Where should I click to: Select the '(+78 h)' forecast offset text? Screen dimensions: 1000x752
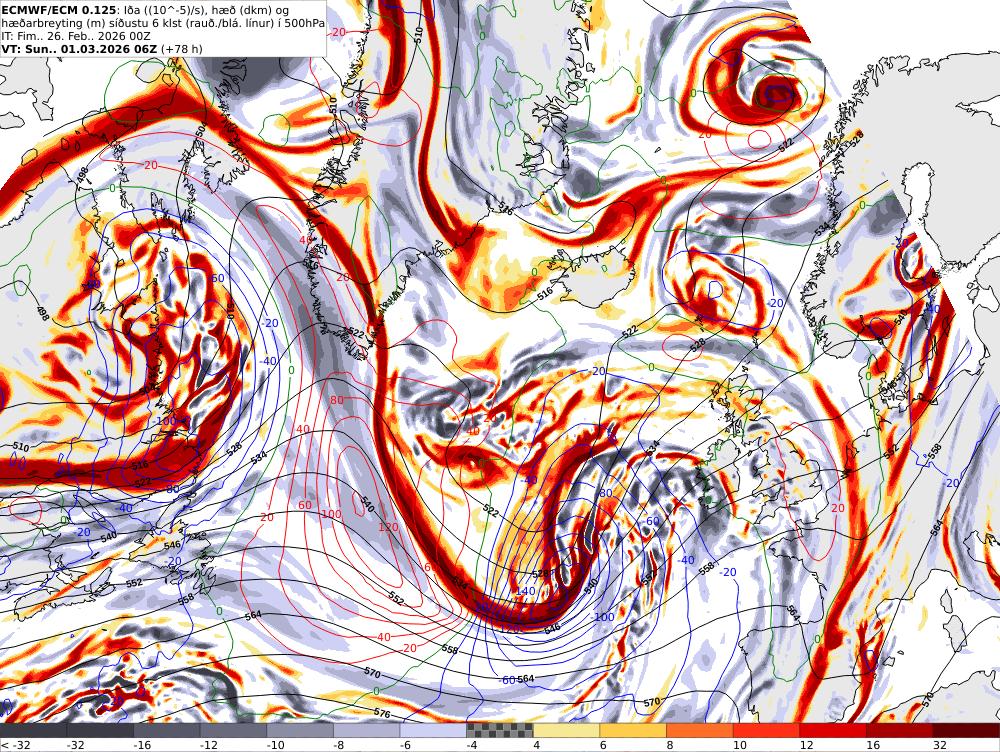[x=182, y=48]
